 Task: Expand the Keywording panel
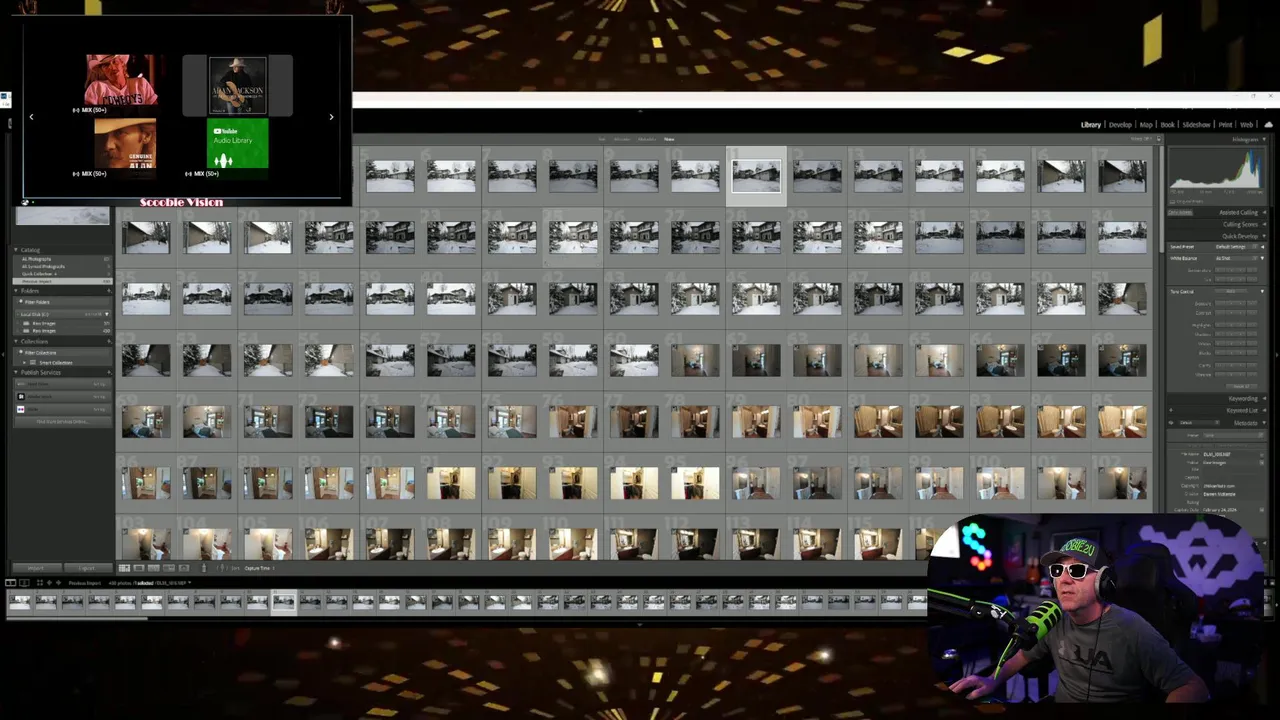point(1264,399)
